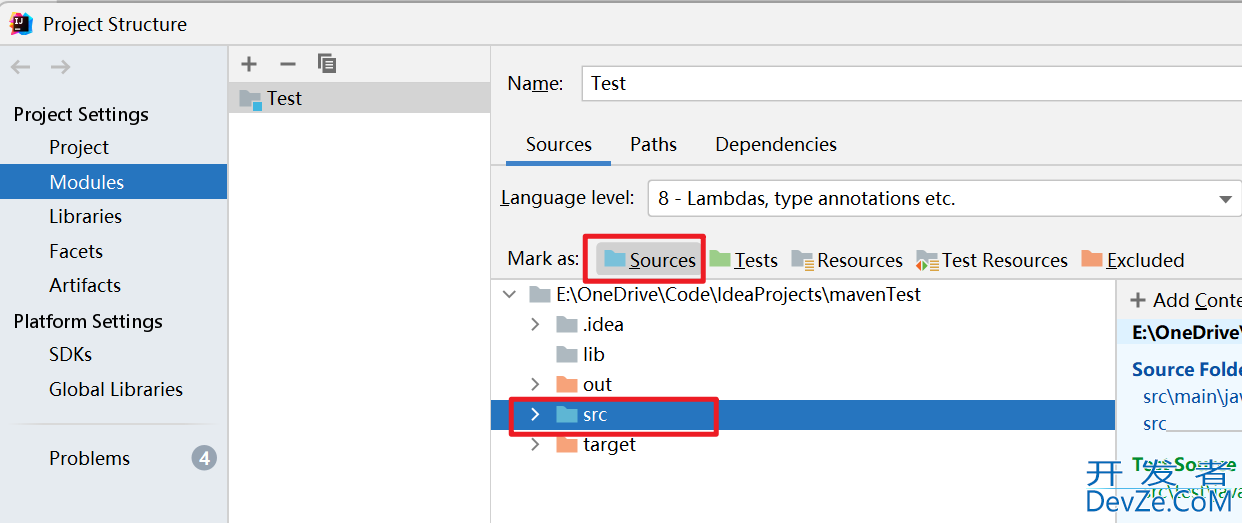Select the lib folder row

[803, 355]
